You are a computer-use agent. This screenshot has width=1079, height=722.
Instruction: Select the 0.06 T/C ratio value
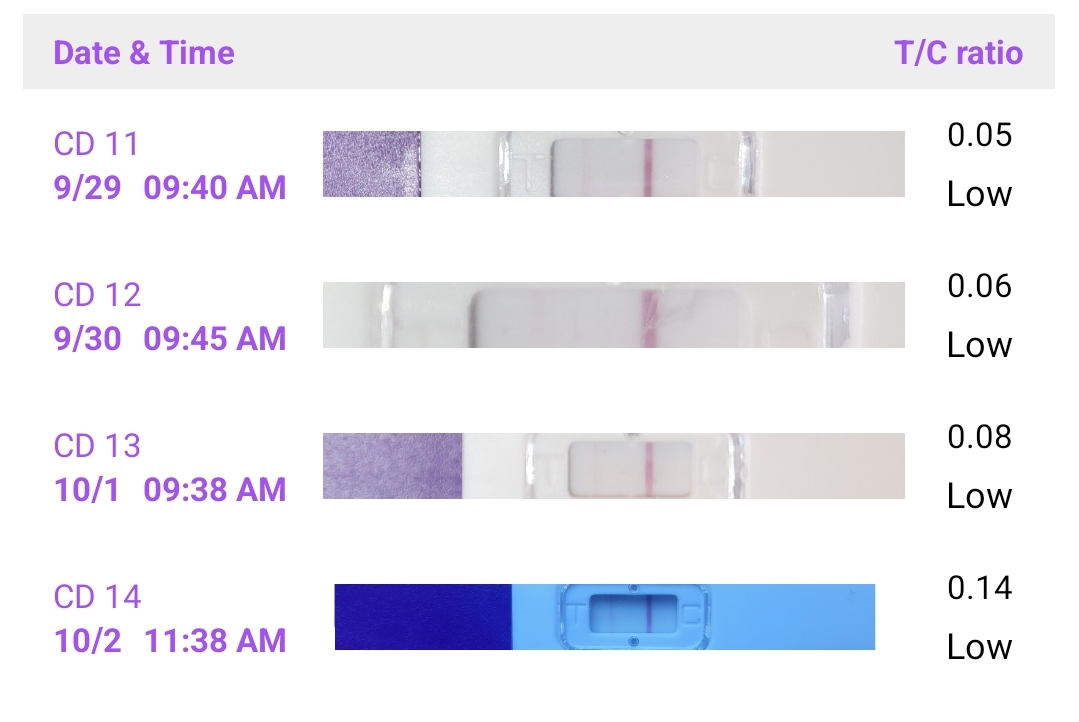[979, 287]
